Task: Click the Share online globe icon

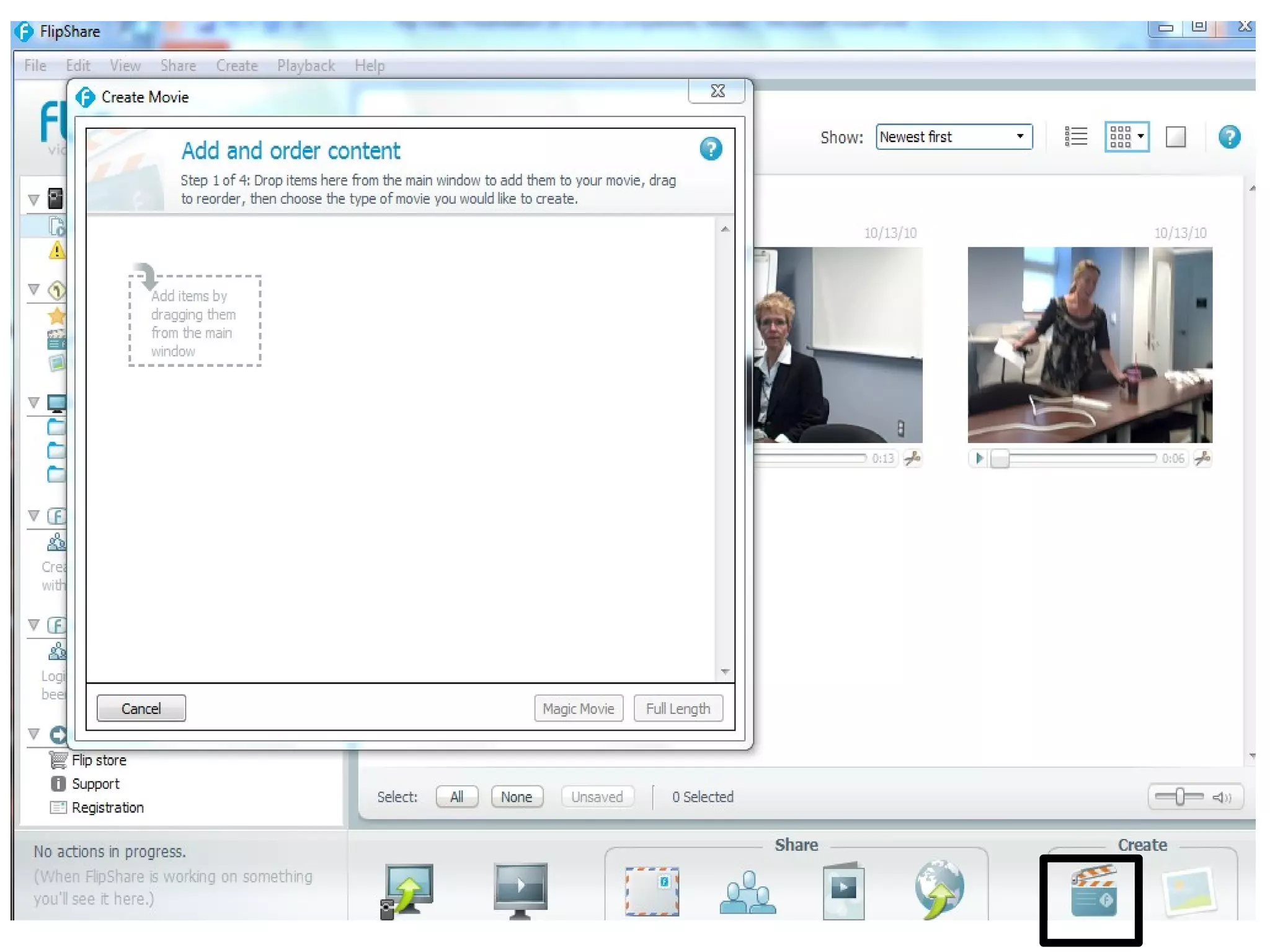Action: point(939,889)
